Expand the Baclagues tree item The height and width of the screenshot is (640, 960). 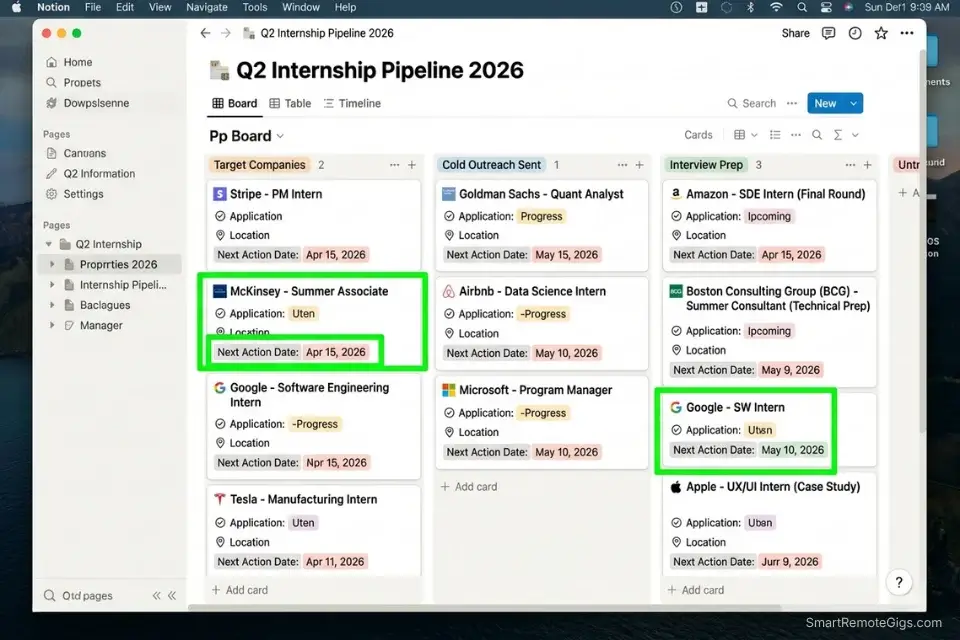tap(51, 305)
